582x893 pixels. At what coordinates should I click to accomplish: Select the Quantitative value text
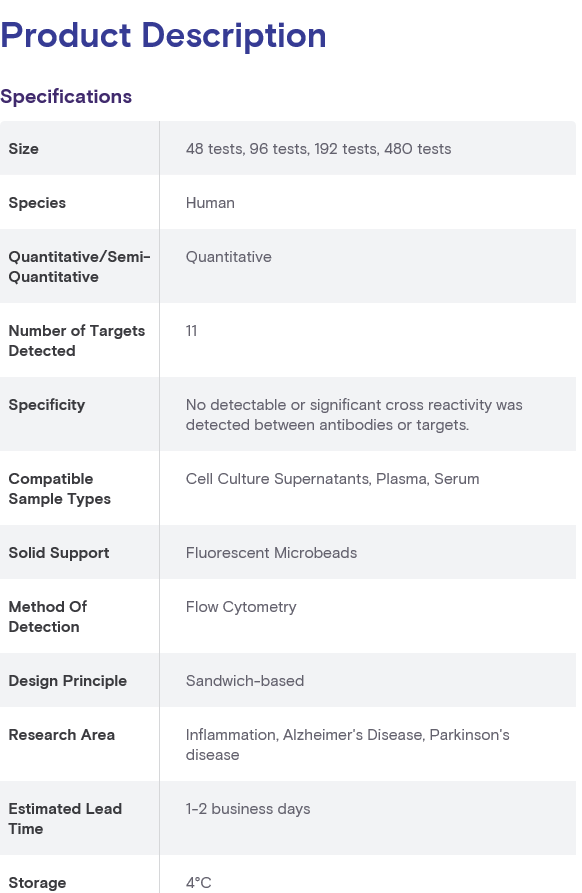coord(228,257)
